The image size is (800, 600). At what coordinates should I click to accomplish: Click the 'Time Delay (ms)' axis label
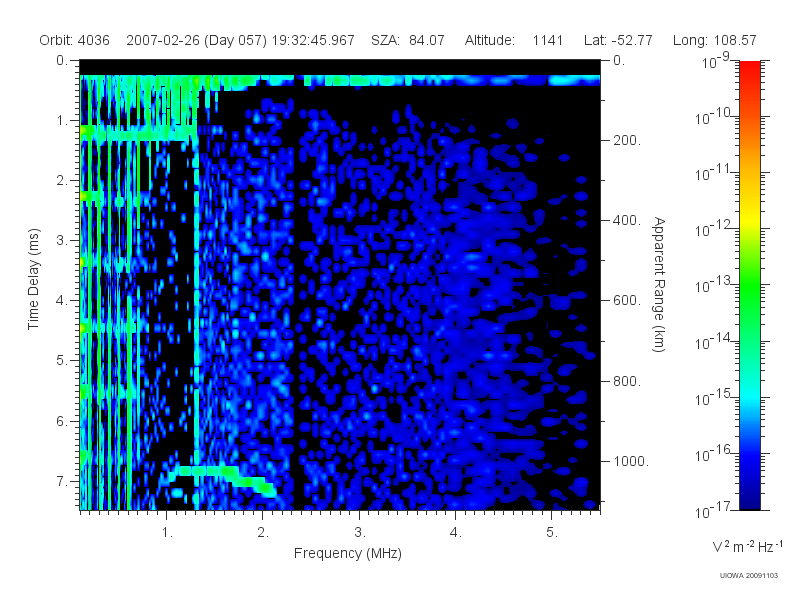point(33,279)
